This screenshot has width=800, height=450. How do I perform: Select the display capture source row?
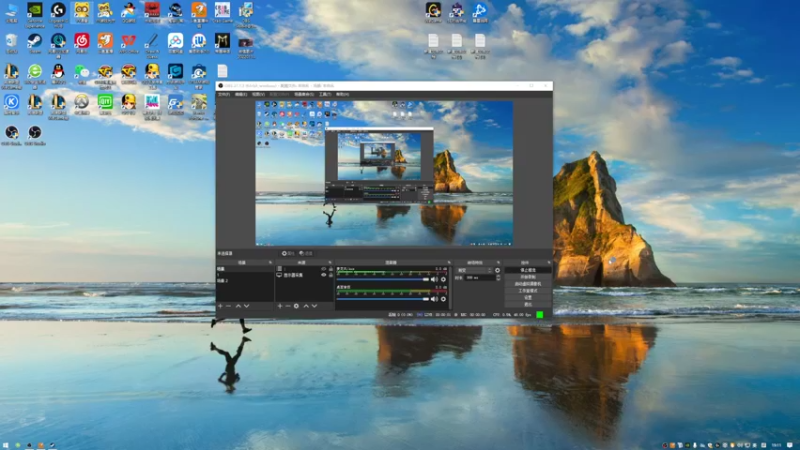pyautogui.click(x=304, y=275)
